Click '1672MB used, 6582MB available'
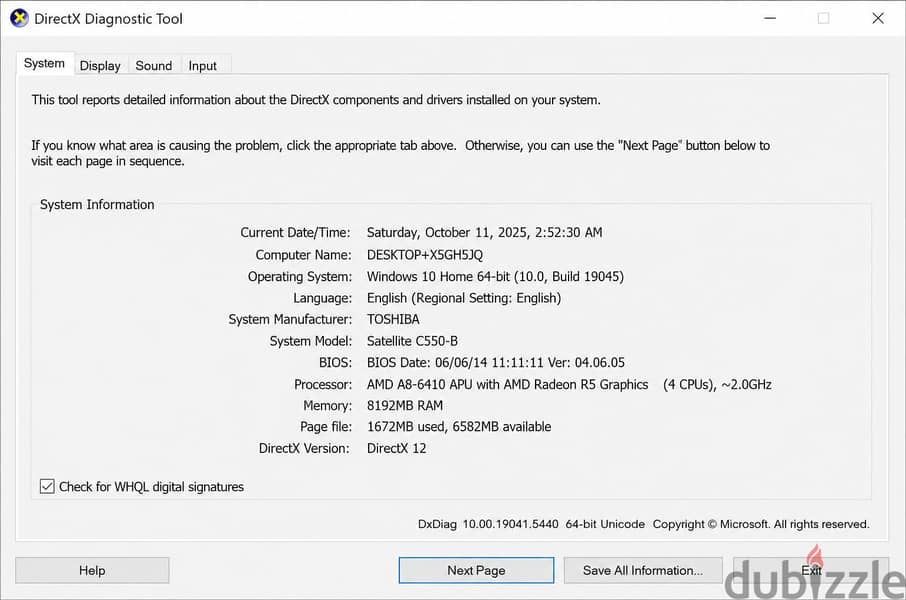This screenshot has width=906, height=600. coord(459,427)
